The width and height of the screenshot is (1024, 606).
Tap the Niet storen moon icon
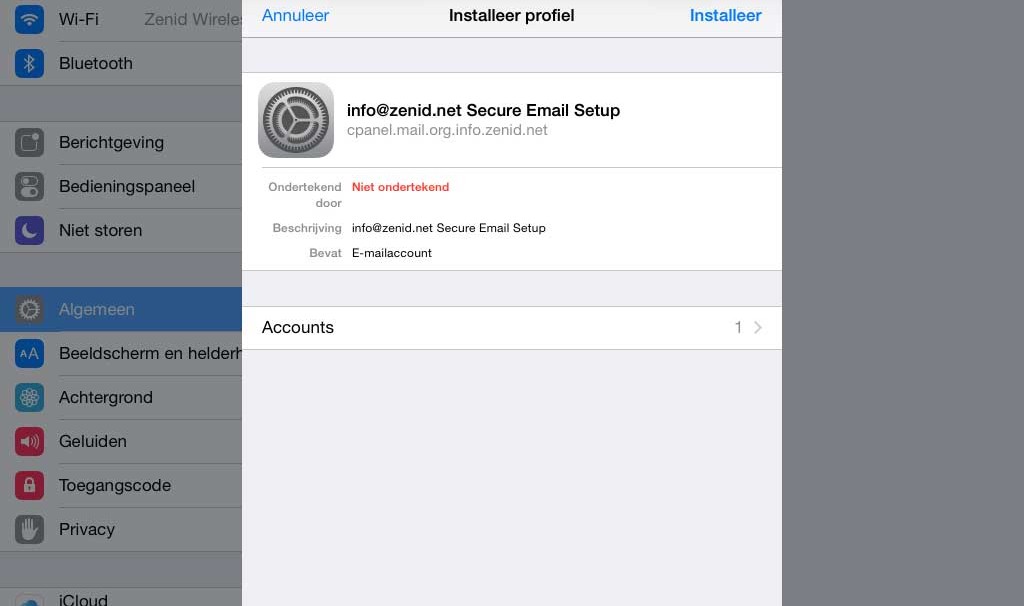pos(29,231)
